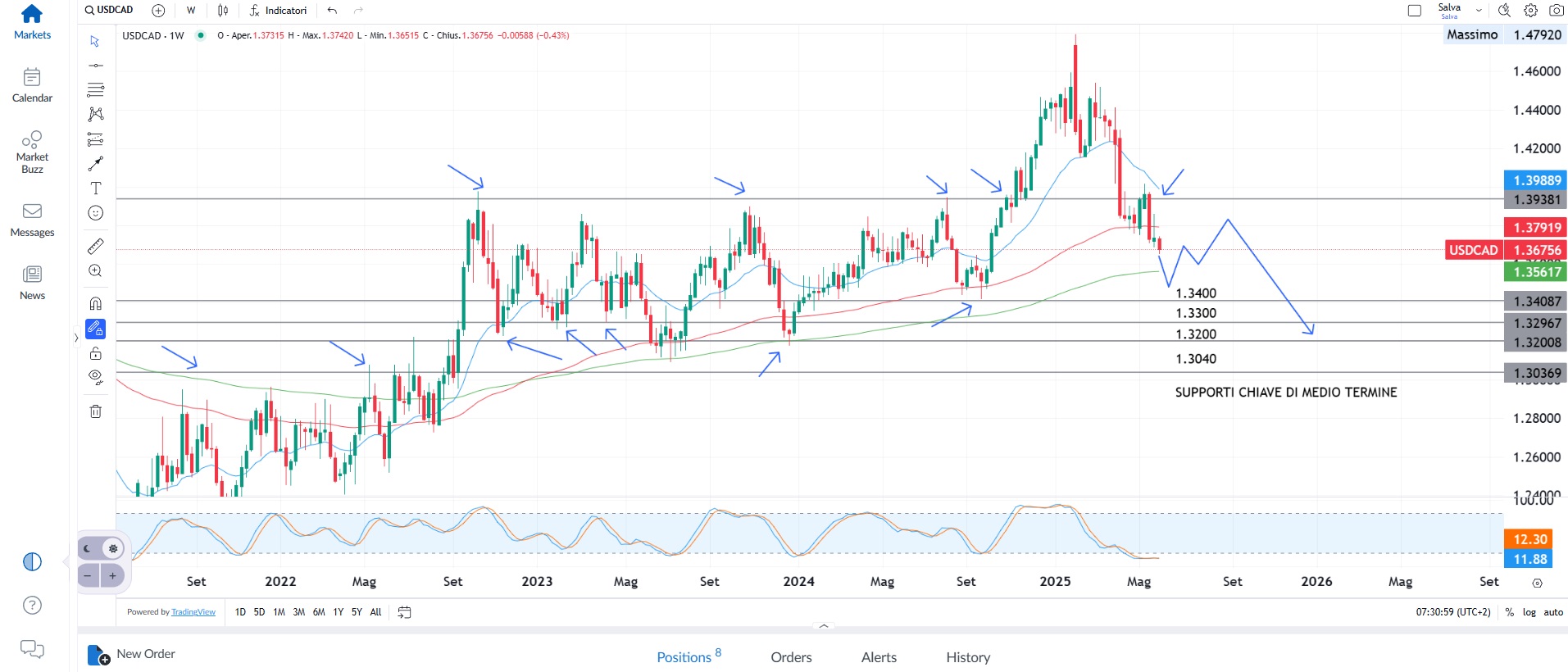Take a chart snapshot with camera icon
1568x672 pixels.
pyautogui.click(x=1556, y=11)
